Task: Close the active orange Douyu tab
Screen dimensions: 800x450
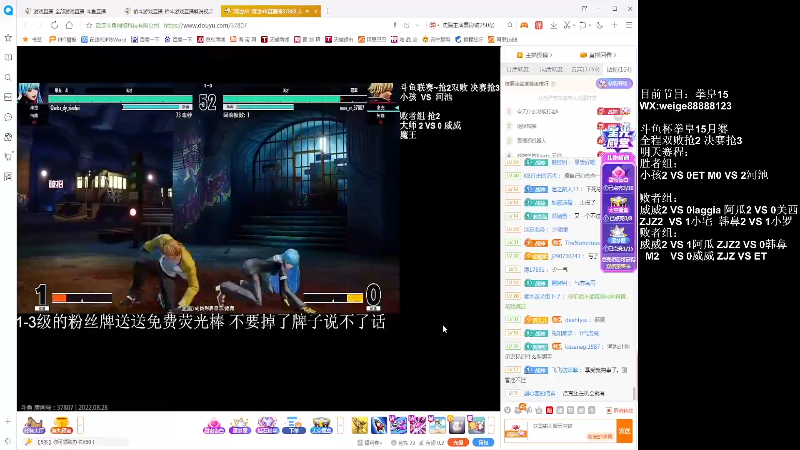Action: coord(316,11)
